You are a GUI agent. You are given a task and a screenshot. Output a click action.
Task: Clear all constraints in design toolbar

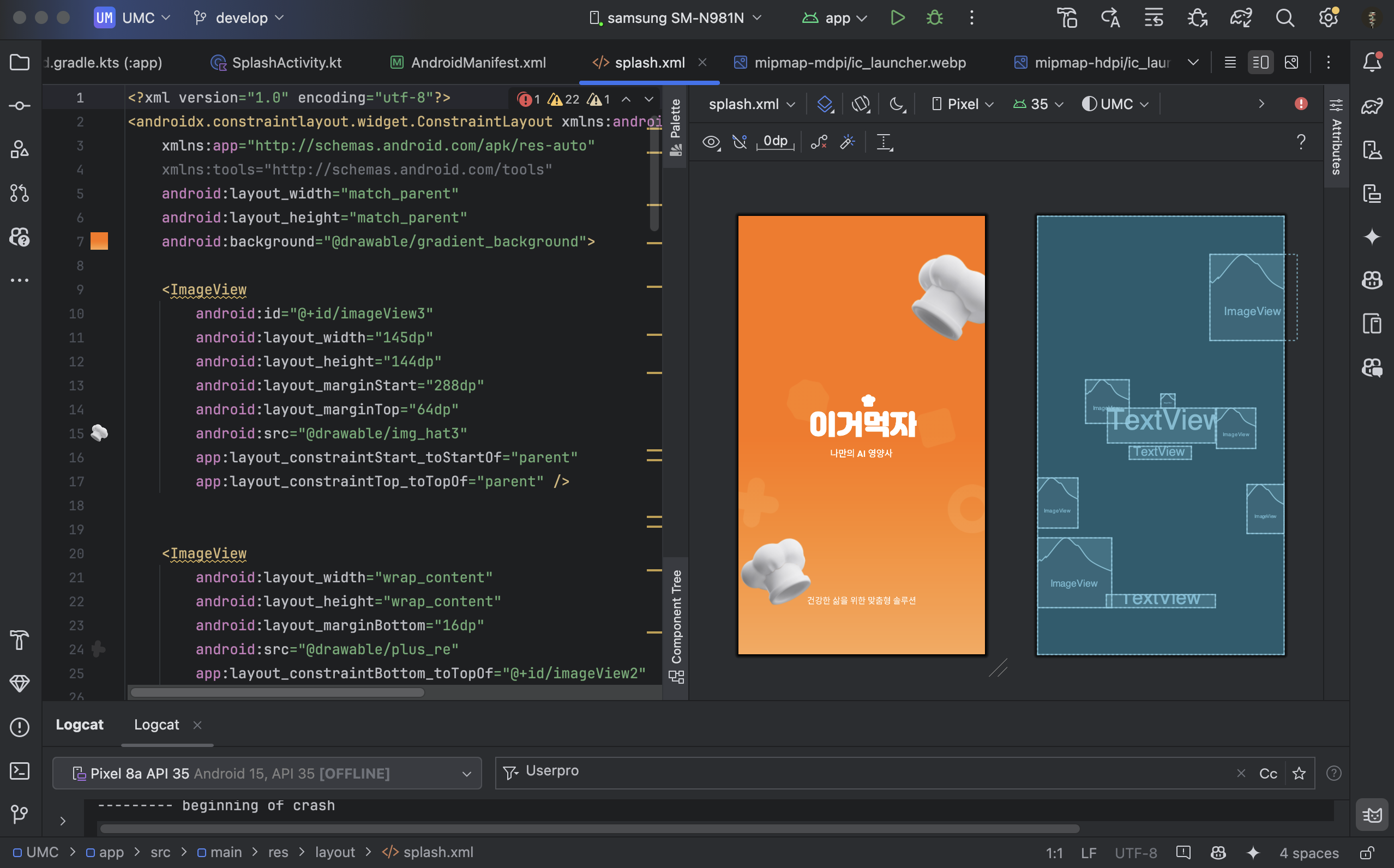coord(819,141)
